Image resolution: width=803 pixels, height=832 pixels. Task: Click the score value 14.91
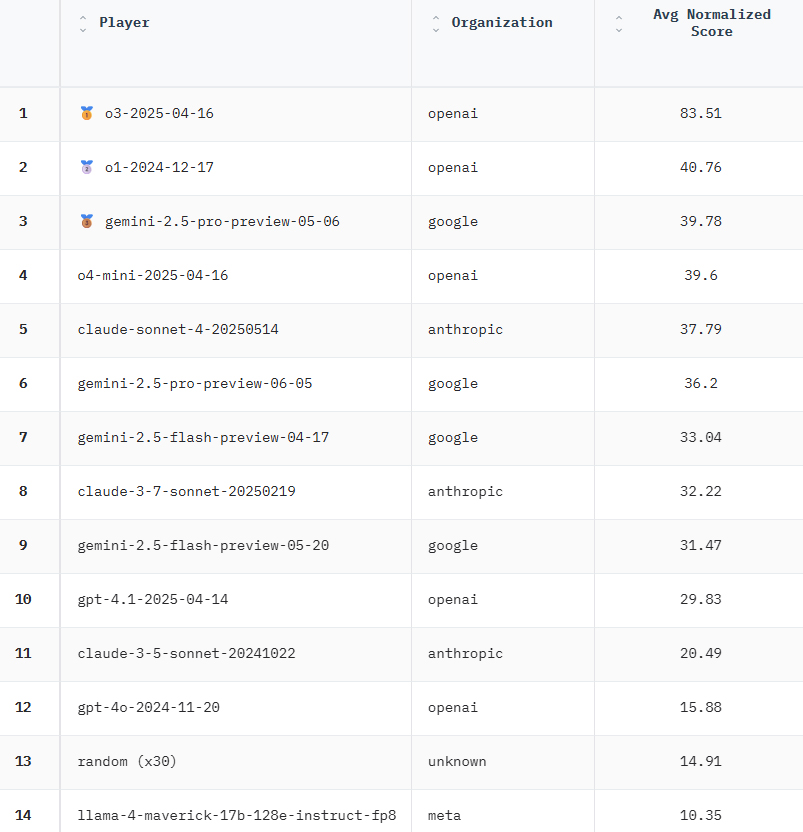click(701, 761)
